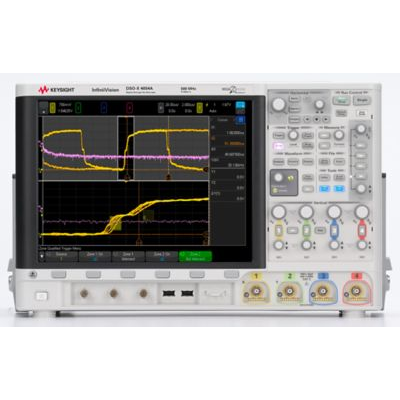Click the Back/Up key left of softkeys
This screenshot has width=400, height=400.
[x=32, y=275]
